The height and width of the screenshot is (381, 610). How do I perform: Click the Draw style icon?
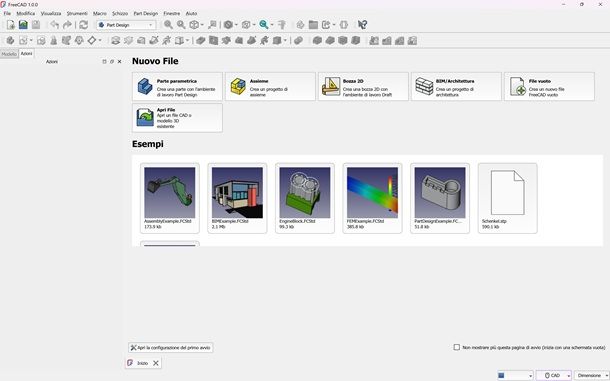(x=228, y=25)
